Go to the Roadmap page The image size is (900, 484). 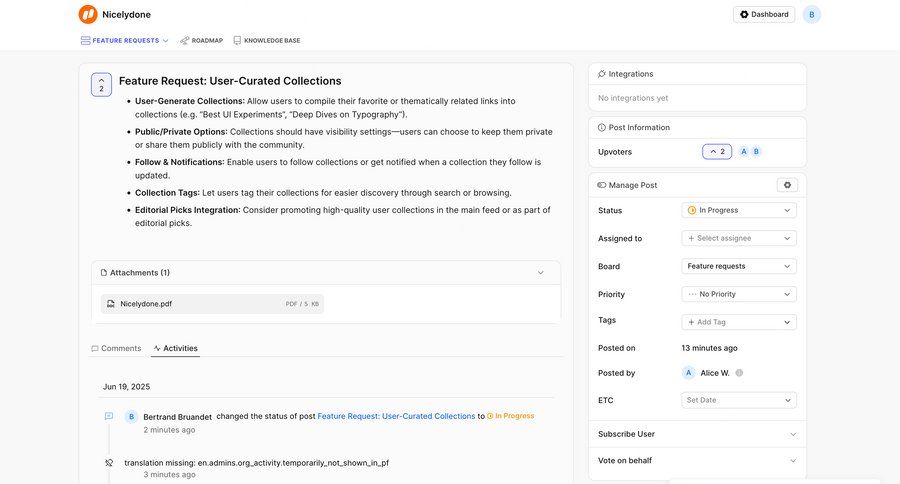[x=201, y=41]
